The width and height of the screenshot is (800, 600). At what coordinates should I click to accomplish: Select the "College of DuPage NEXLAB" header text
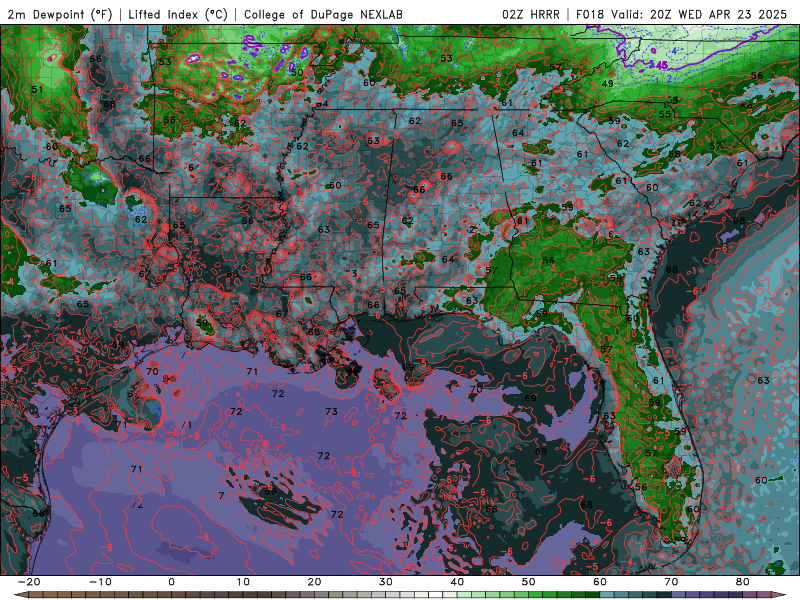pyautogui.click(x=323, y=15)
